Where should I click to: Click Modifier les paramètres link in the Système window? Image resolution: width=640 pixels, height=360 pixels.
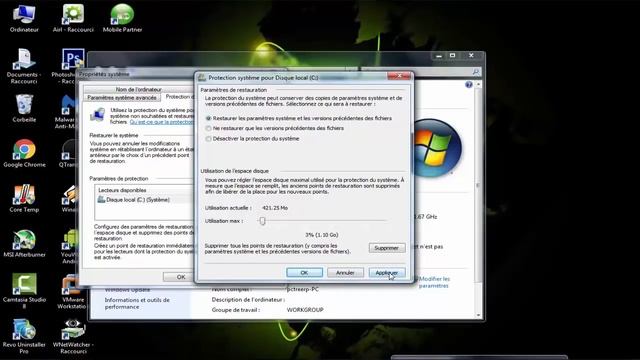(434, 282)
